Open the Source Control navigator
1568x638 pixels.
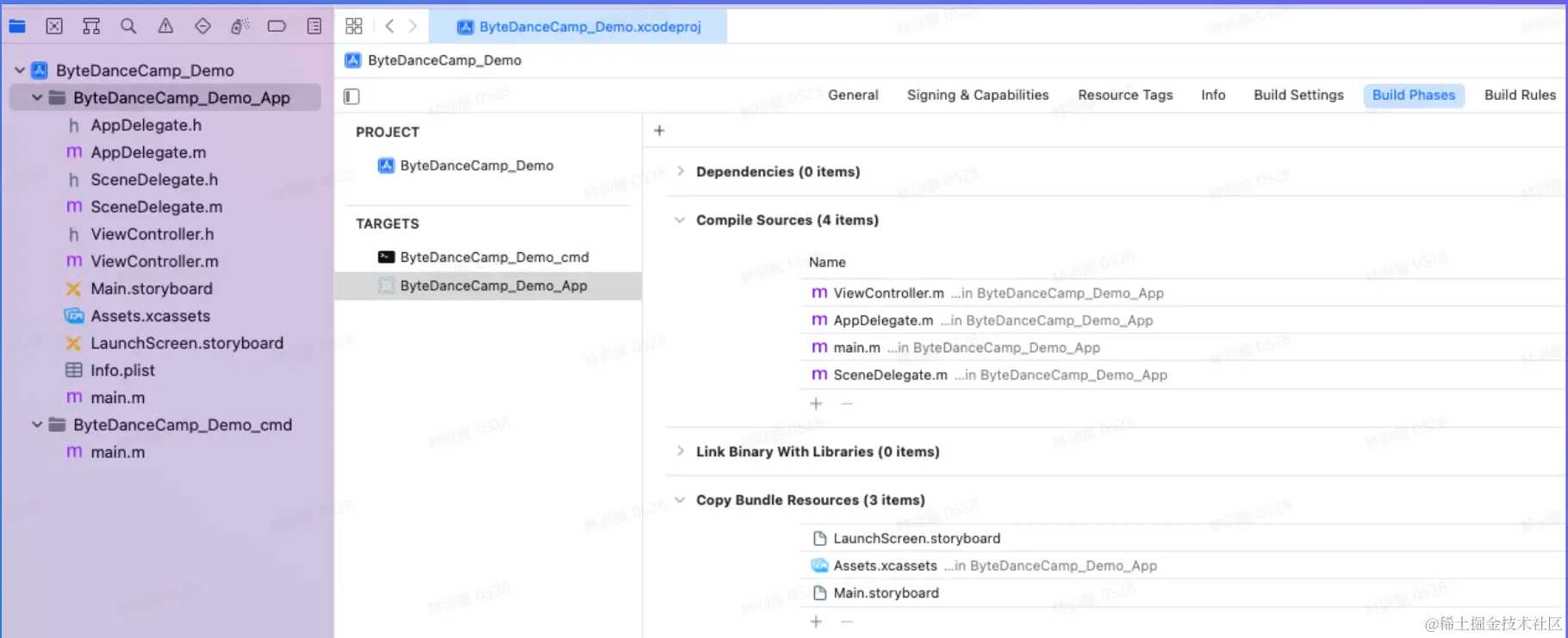(x=54, y=27)
